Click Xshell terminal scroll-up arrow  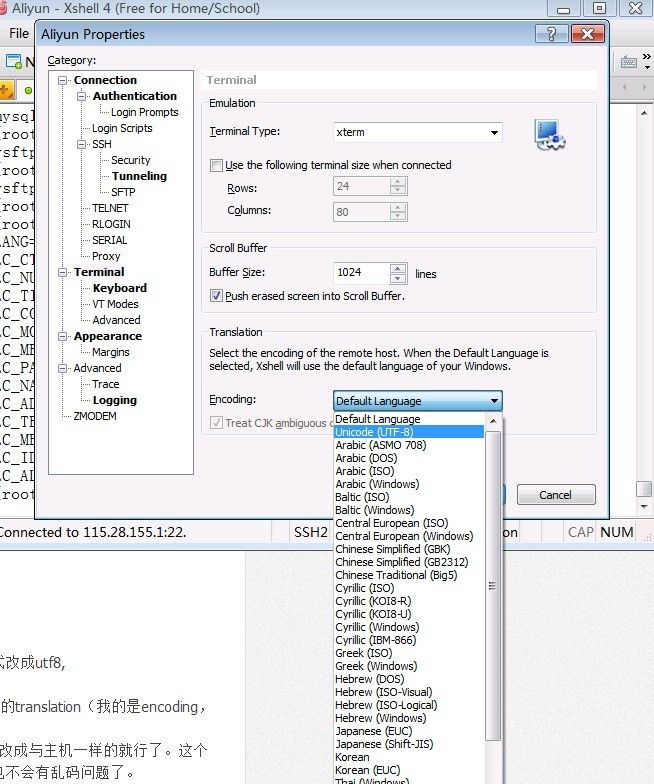(x=644, y=114)
